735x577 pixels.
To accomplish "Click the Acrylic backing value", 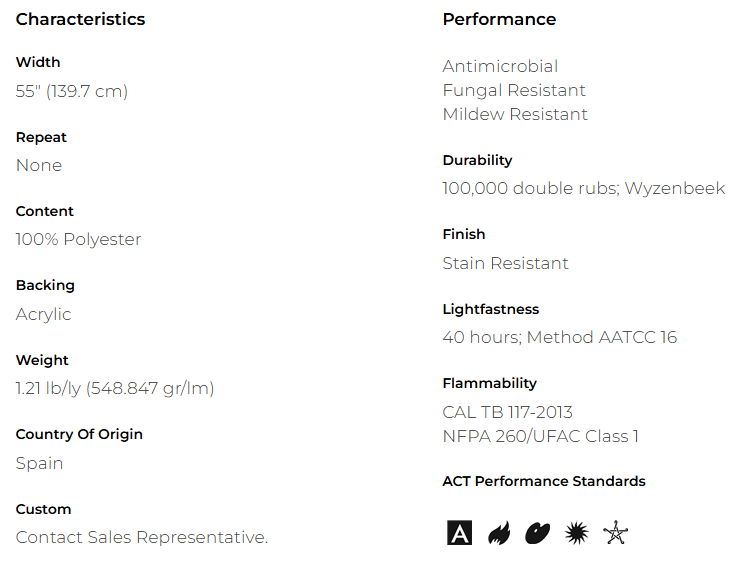I will click(x=44, y=314).
